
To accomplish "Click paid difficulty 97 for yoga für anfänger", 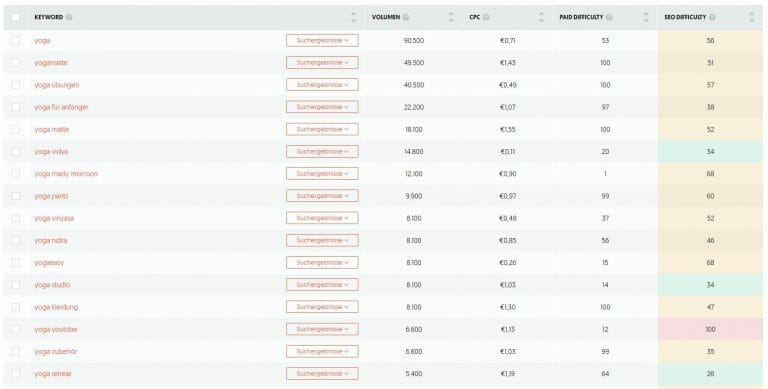I will [x=605, y=107].
